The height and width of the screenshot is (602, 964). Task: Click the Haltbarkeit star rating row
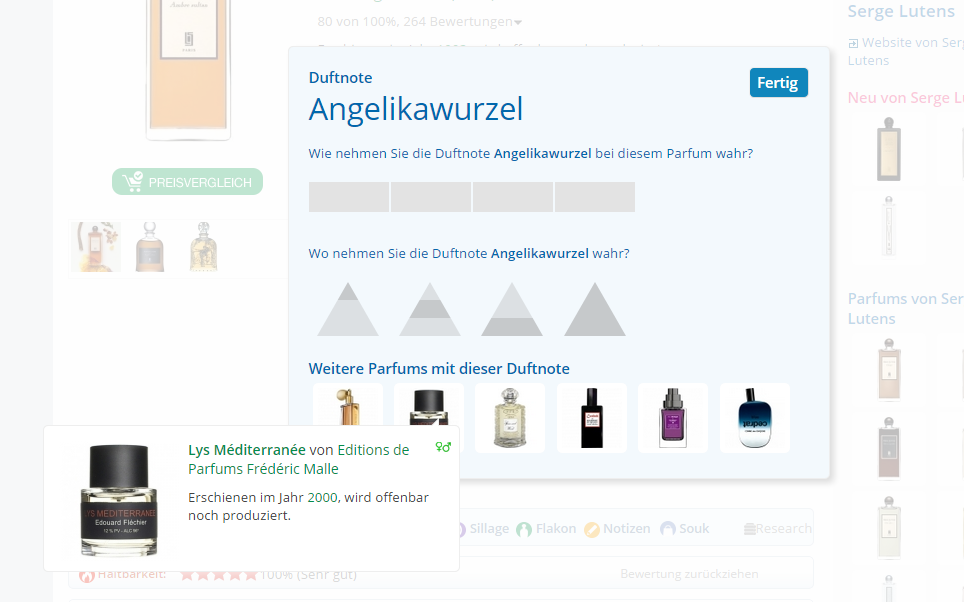tap(218, 575)
